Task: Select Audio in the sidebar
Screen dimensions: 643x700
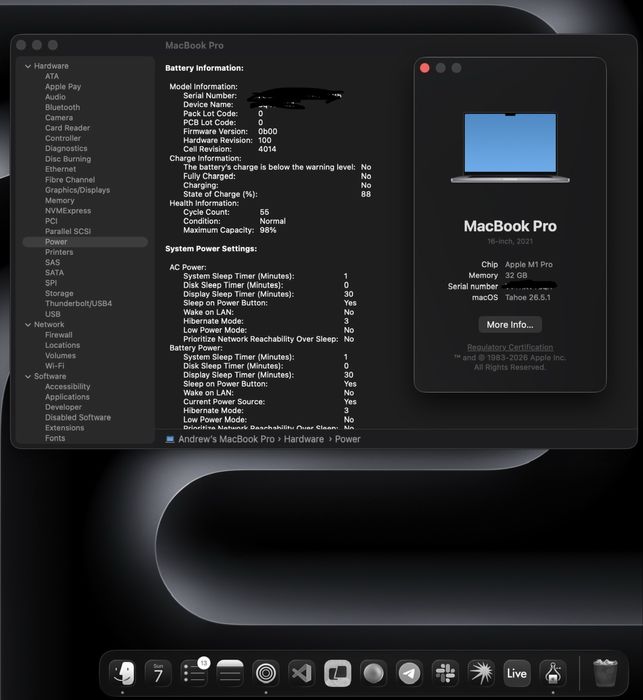Action: tap(55, 97)
